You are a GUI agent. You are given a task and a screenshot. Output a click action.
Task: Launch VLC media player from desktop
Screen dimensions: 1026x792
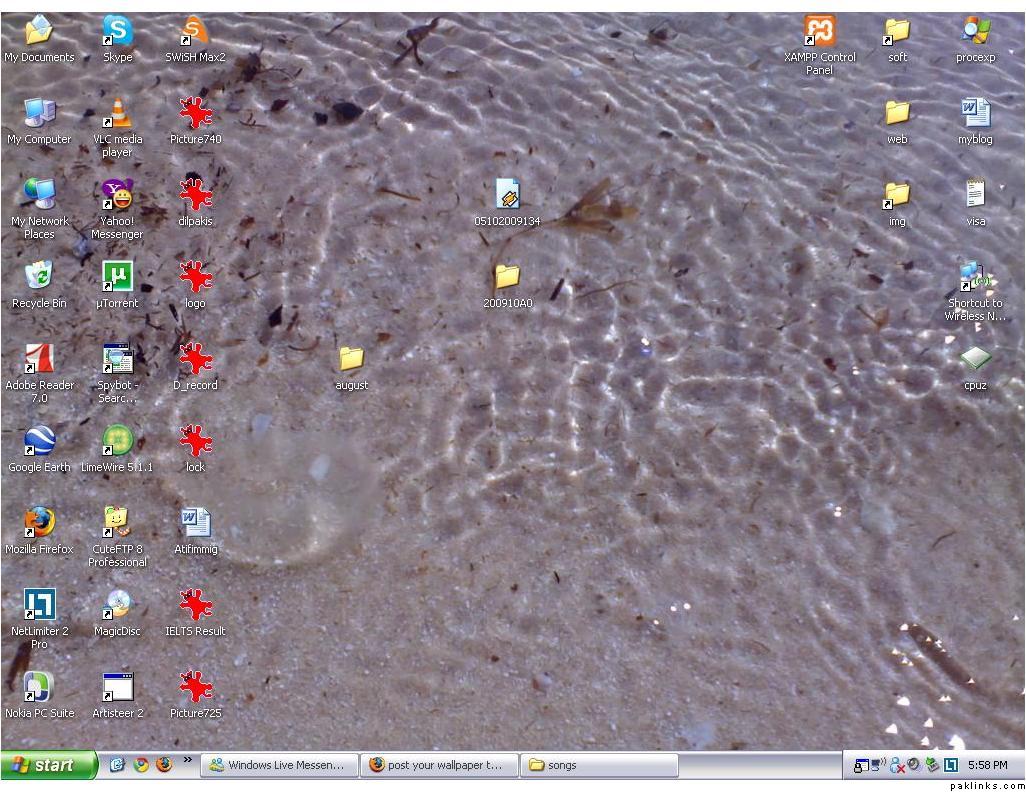point(117,114)
